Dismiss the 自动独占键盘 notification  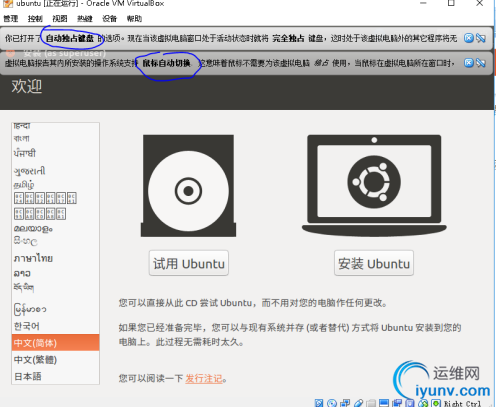point(469,38)
